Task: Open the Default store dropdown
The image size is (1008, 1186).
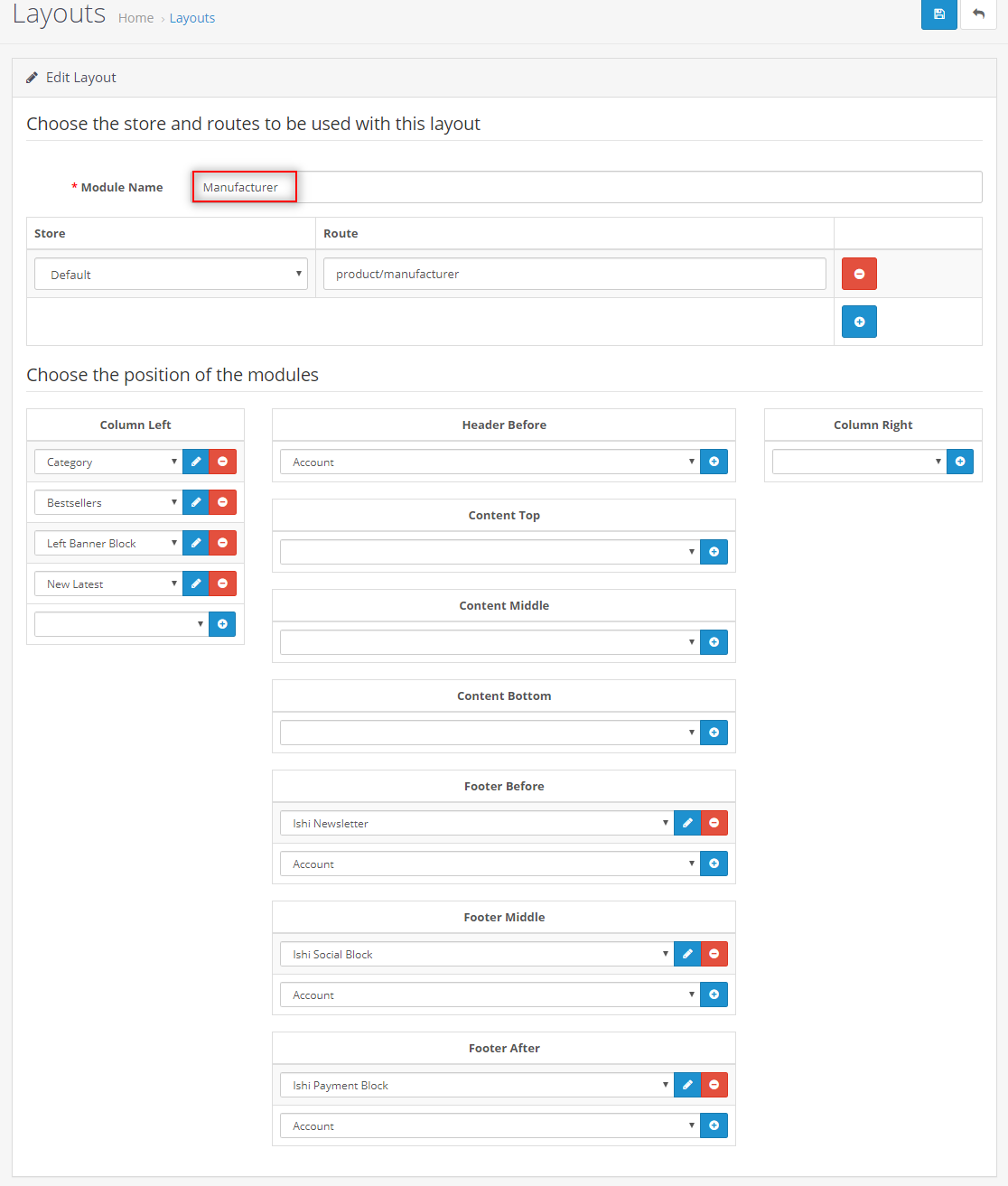Action: pyautogui.click(x=171, y=274)
